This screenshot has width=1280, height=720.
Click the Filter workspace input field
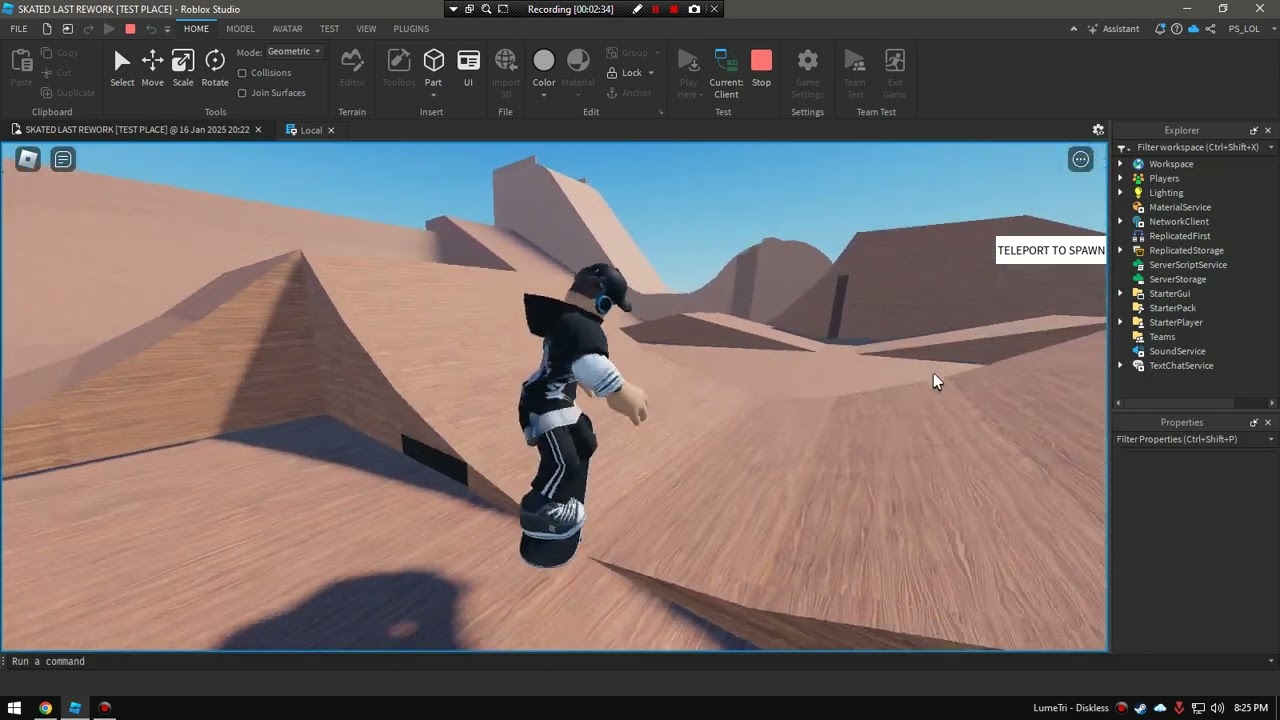(1197, 147)
